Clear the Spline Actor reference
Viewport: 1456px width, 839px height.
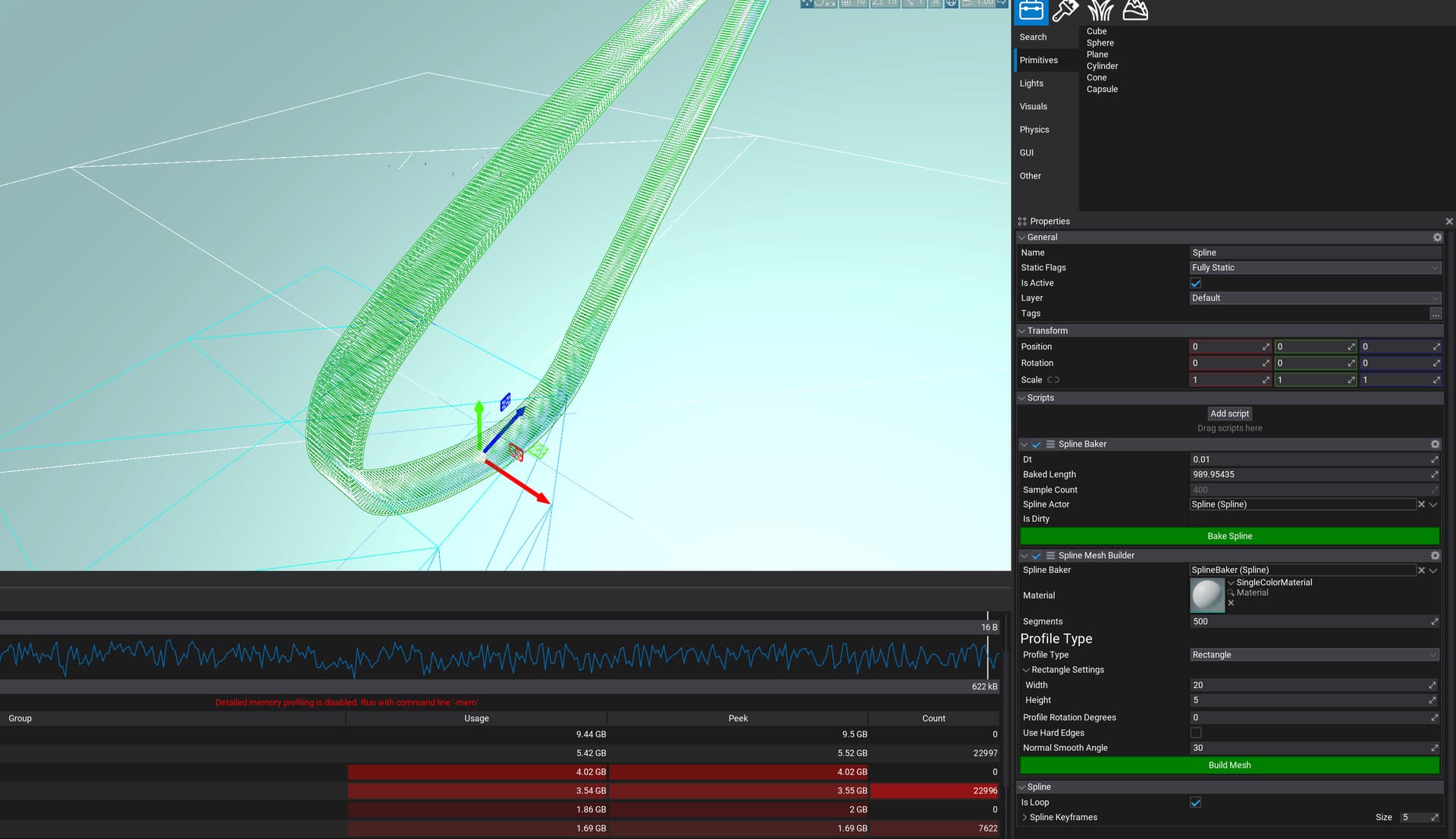pos(1421,504)
